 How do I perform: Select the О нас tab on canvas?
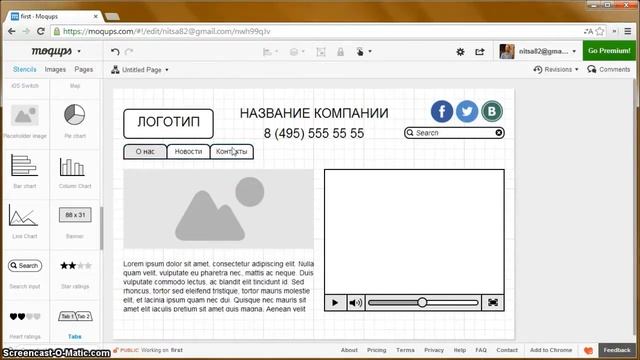click(145, 151)
